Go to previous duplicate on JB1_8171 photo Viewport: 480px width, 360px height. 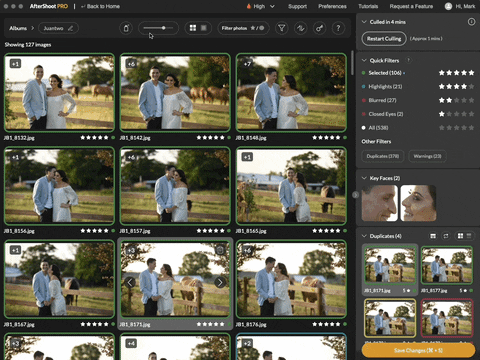point(130,283)
